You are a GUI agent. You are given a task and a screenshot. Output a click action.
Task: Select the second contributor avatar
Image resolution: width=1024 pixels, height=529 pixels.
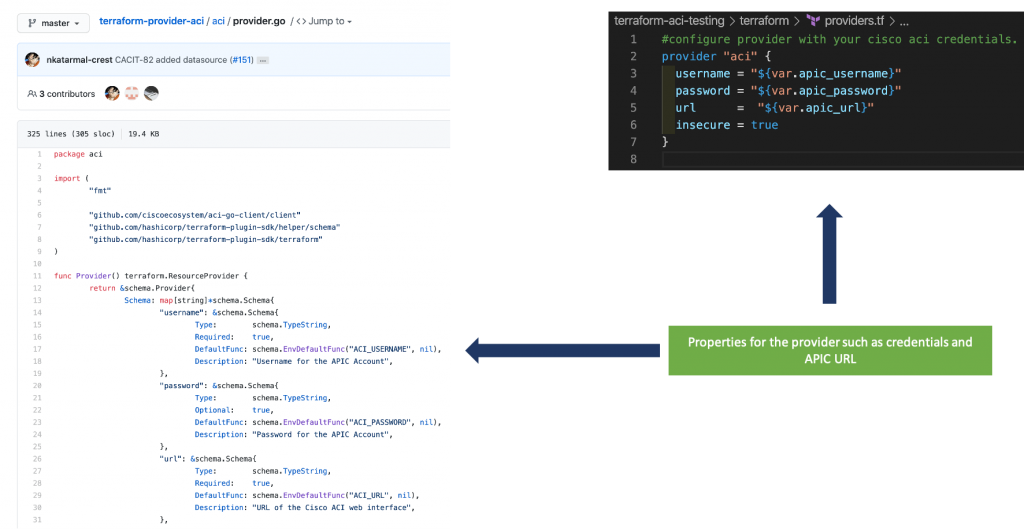pos(131,94)
